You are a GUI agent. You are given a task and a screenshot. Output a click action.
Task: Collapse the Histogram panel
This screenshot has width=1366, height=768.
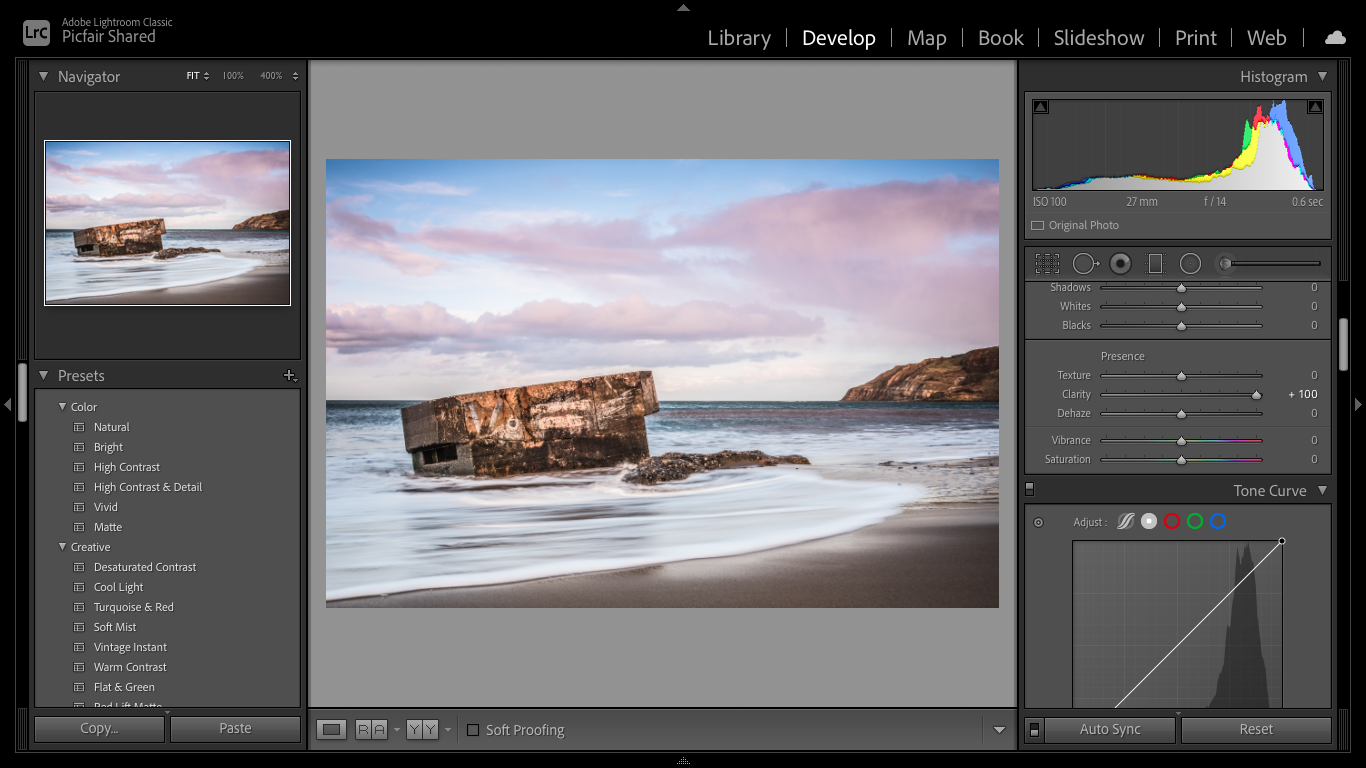(1322, 76)
